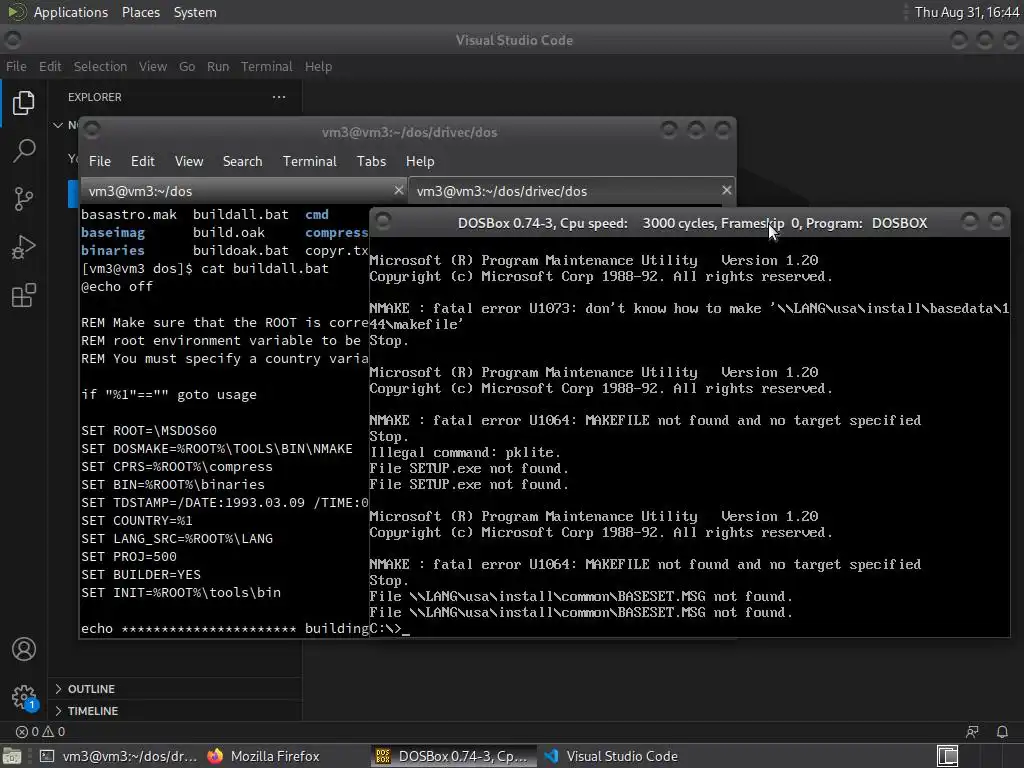
Task: Click the show desktop icon in taskbar
Action: point(11,756)
